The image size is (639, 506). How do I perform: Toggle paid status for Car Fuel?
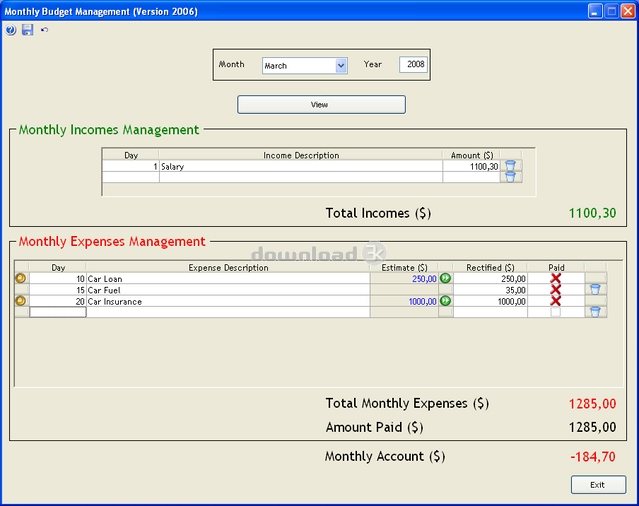coord(555,290)
